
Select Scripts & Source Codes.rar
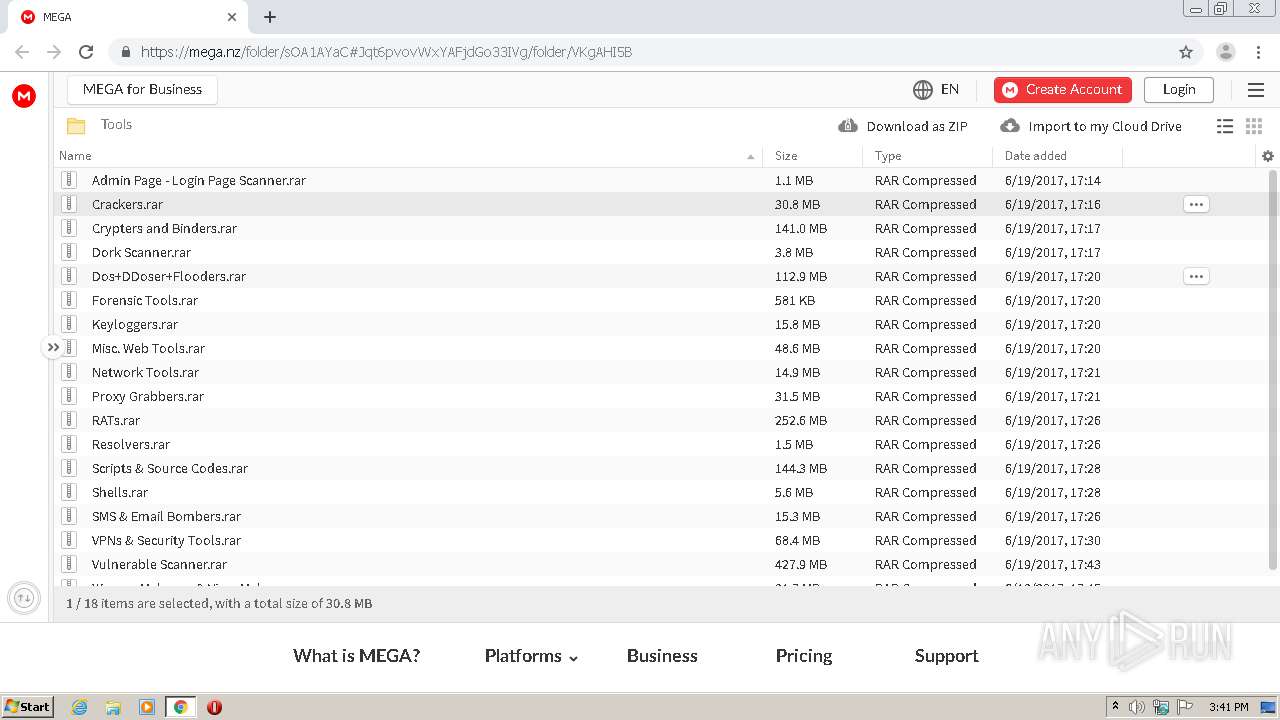[170, 468]
